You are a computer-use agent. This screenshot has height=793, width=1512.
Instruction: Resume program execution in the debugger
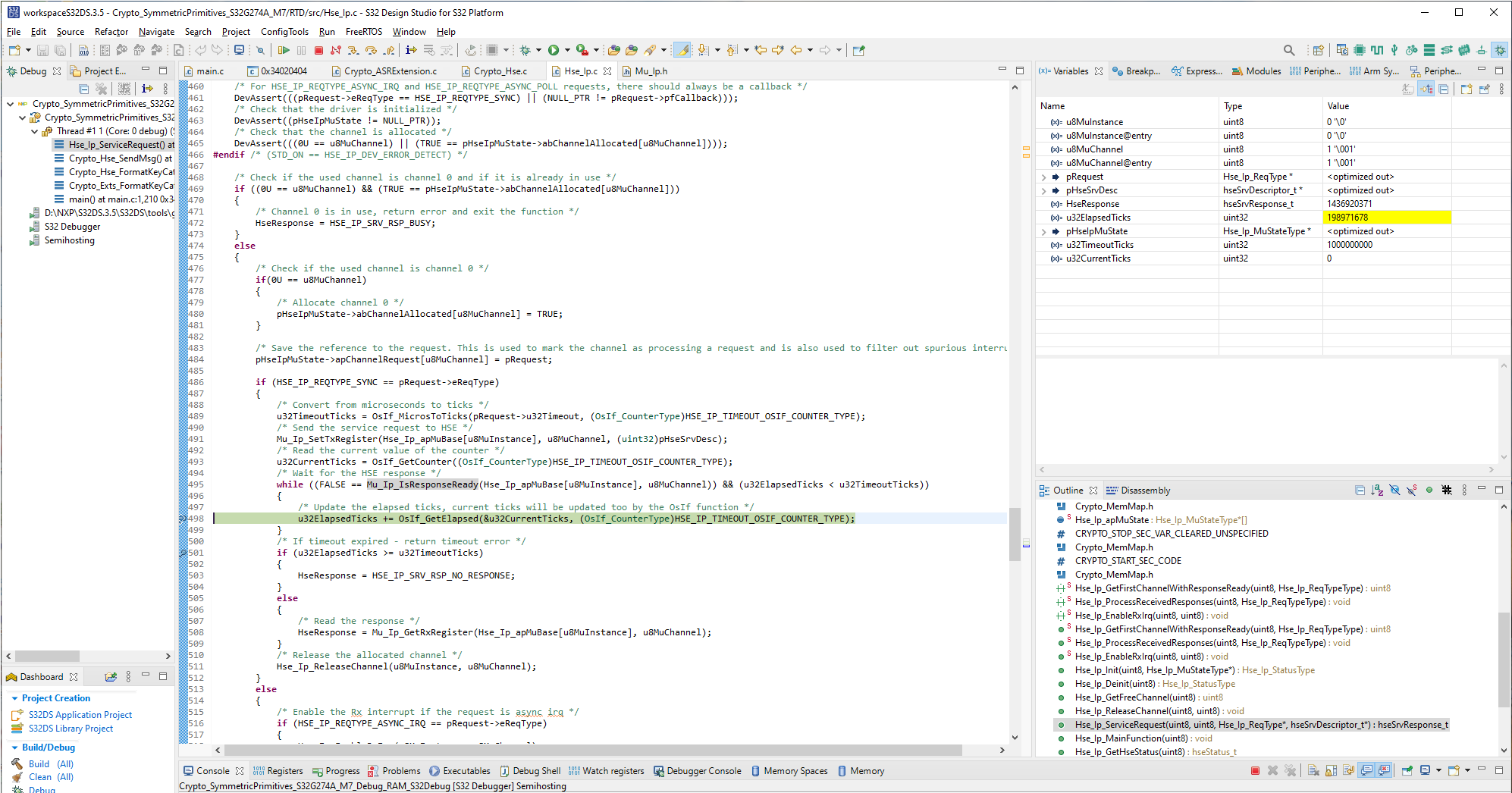(x=284, y=50)
